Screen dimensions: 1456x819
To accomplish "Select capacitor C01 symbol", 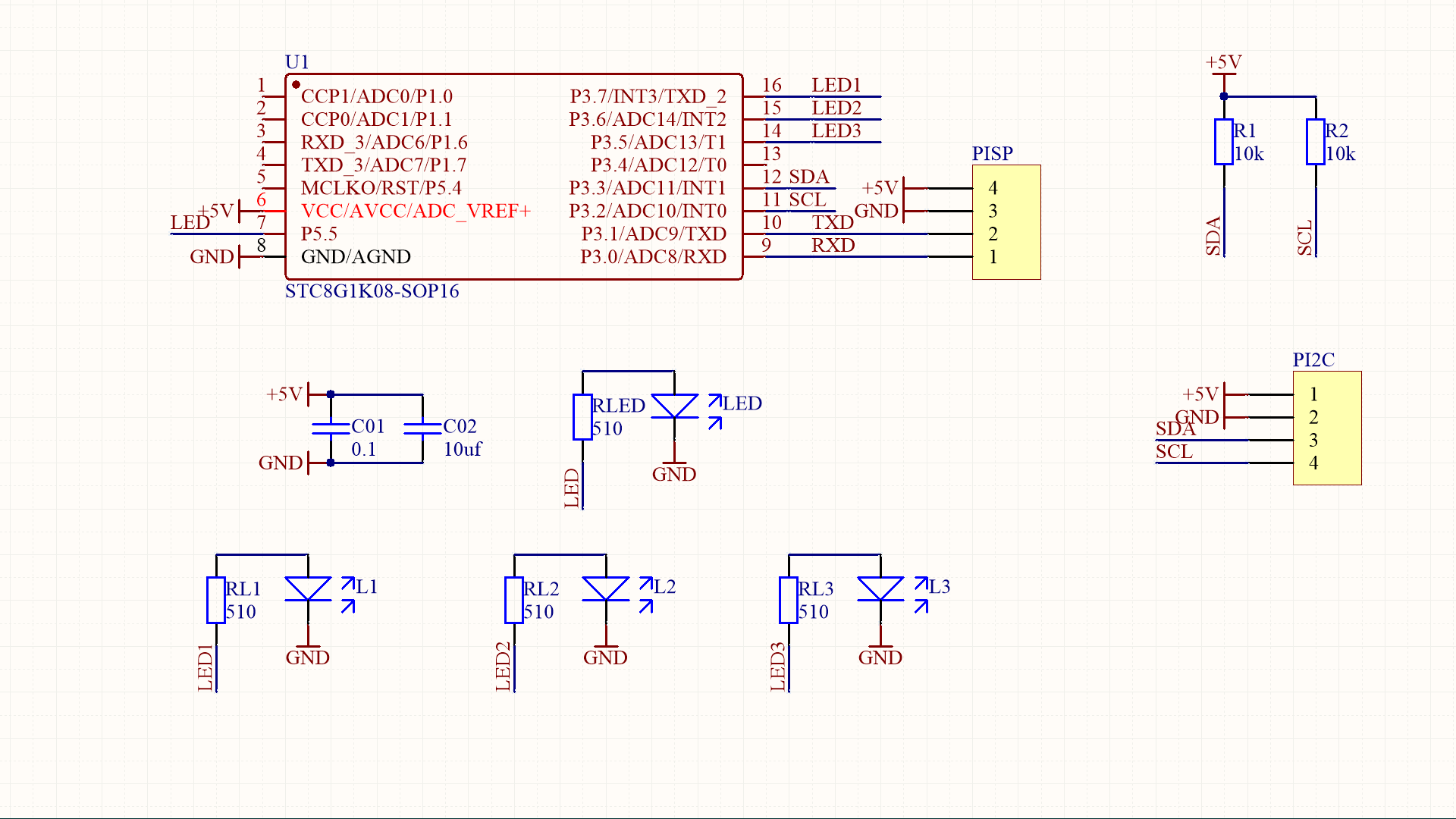I will [331, 428].
